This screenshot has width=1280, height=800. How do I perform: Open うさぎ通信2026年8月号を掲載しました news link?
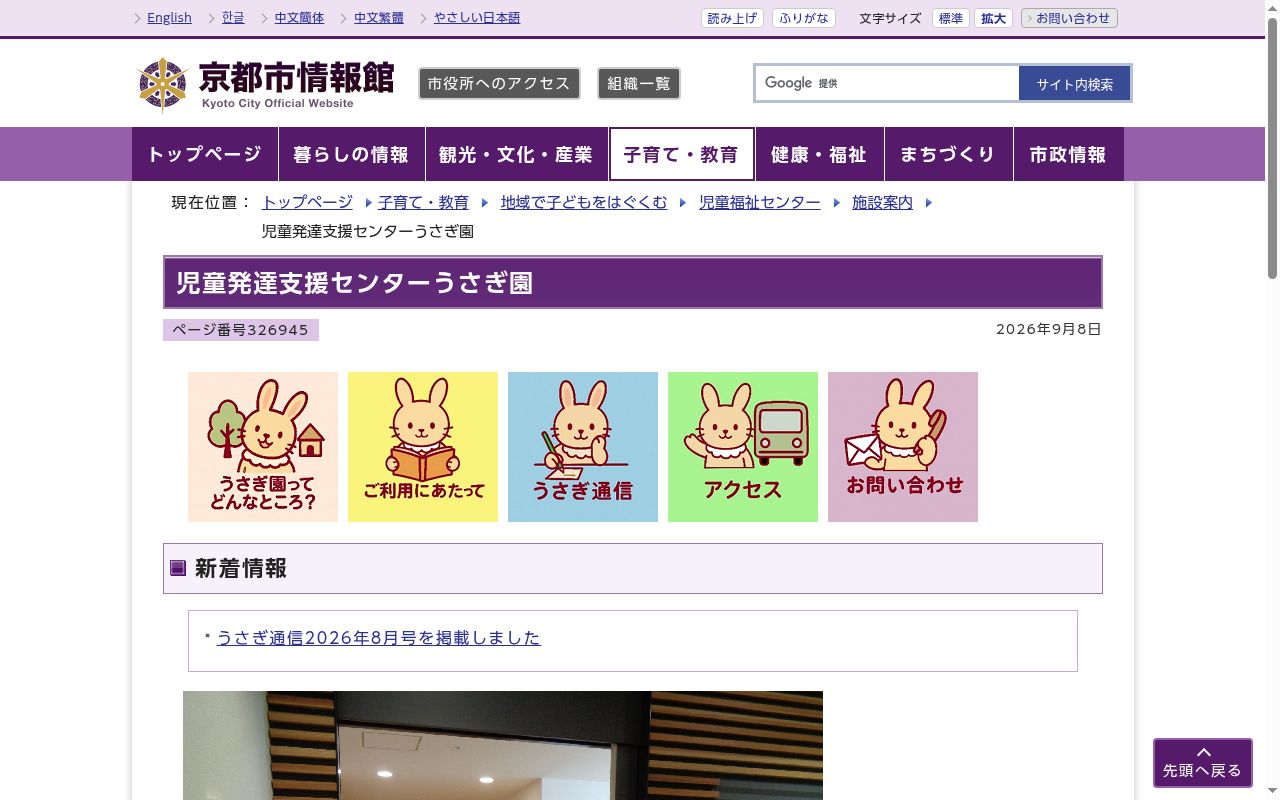click(x=378, y=638)
